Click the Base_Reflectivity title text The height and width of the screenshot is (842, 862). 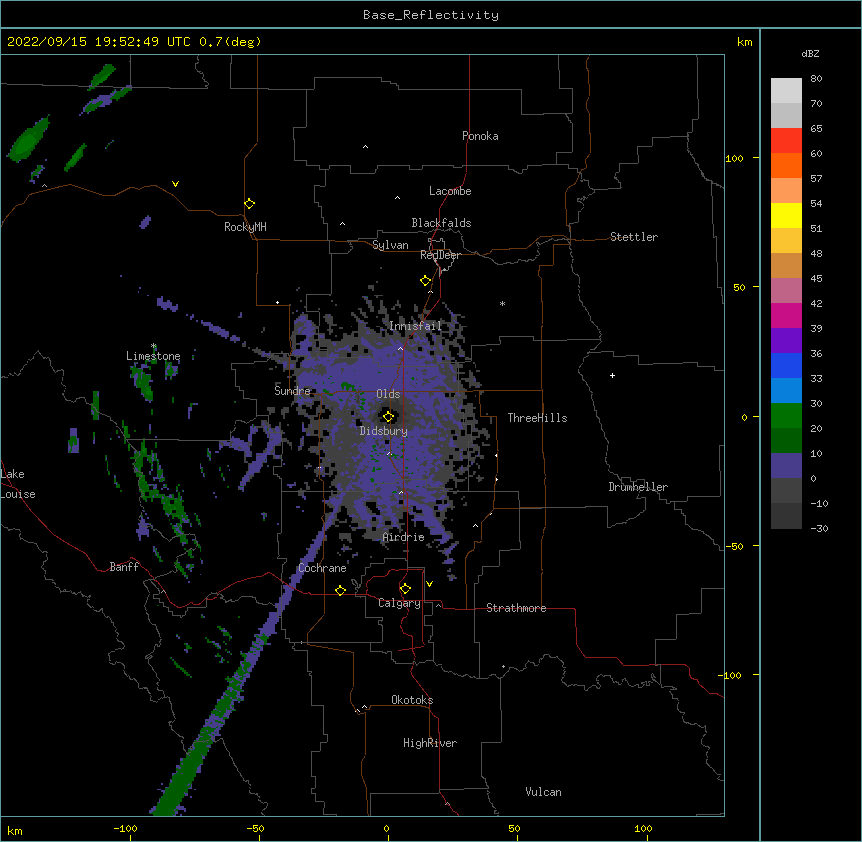(431, 15)
